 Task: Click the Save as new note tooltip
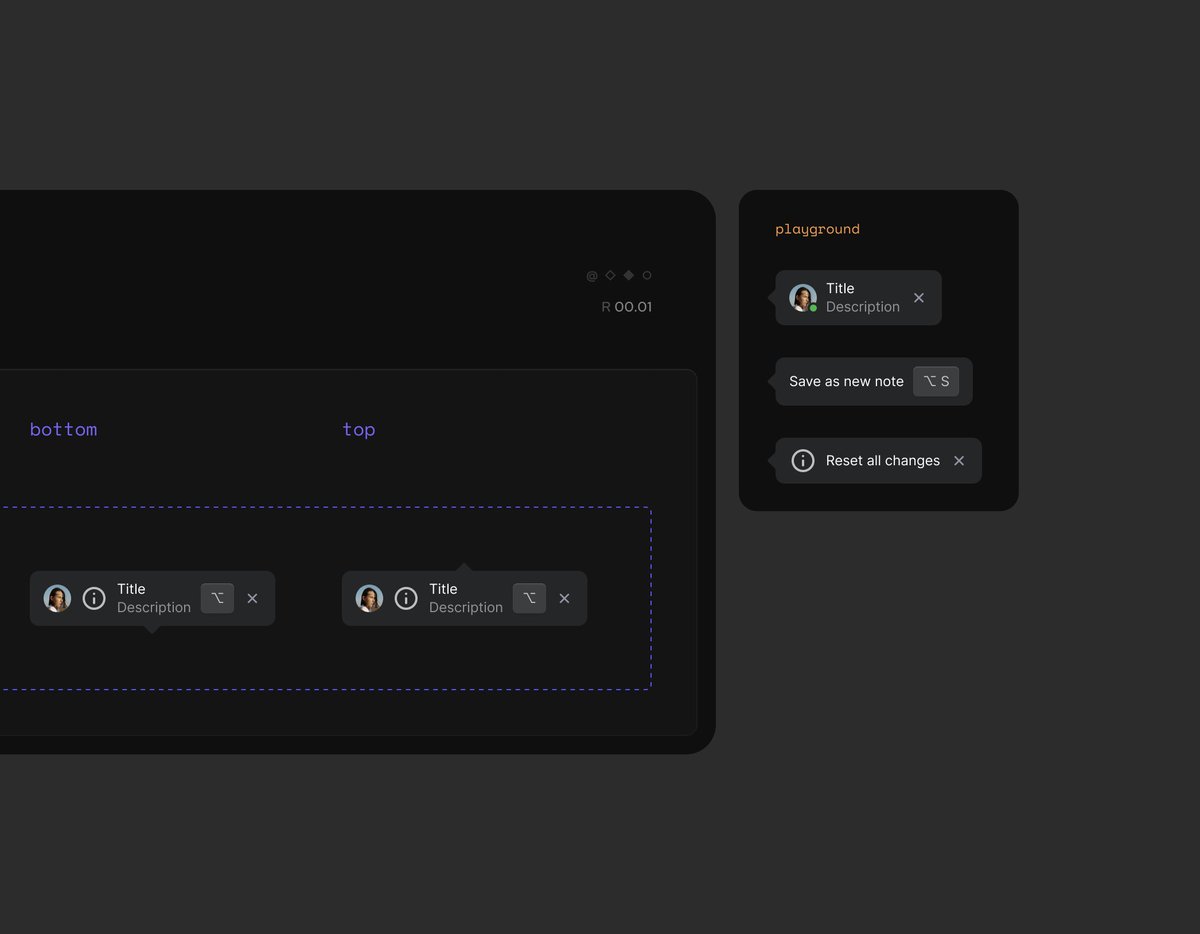coord(874,381)
